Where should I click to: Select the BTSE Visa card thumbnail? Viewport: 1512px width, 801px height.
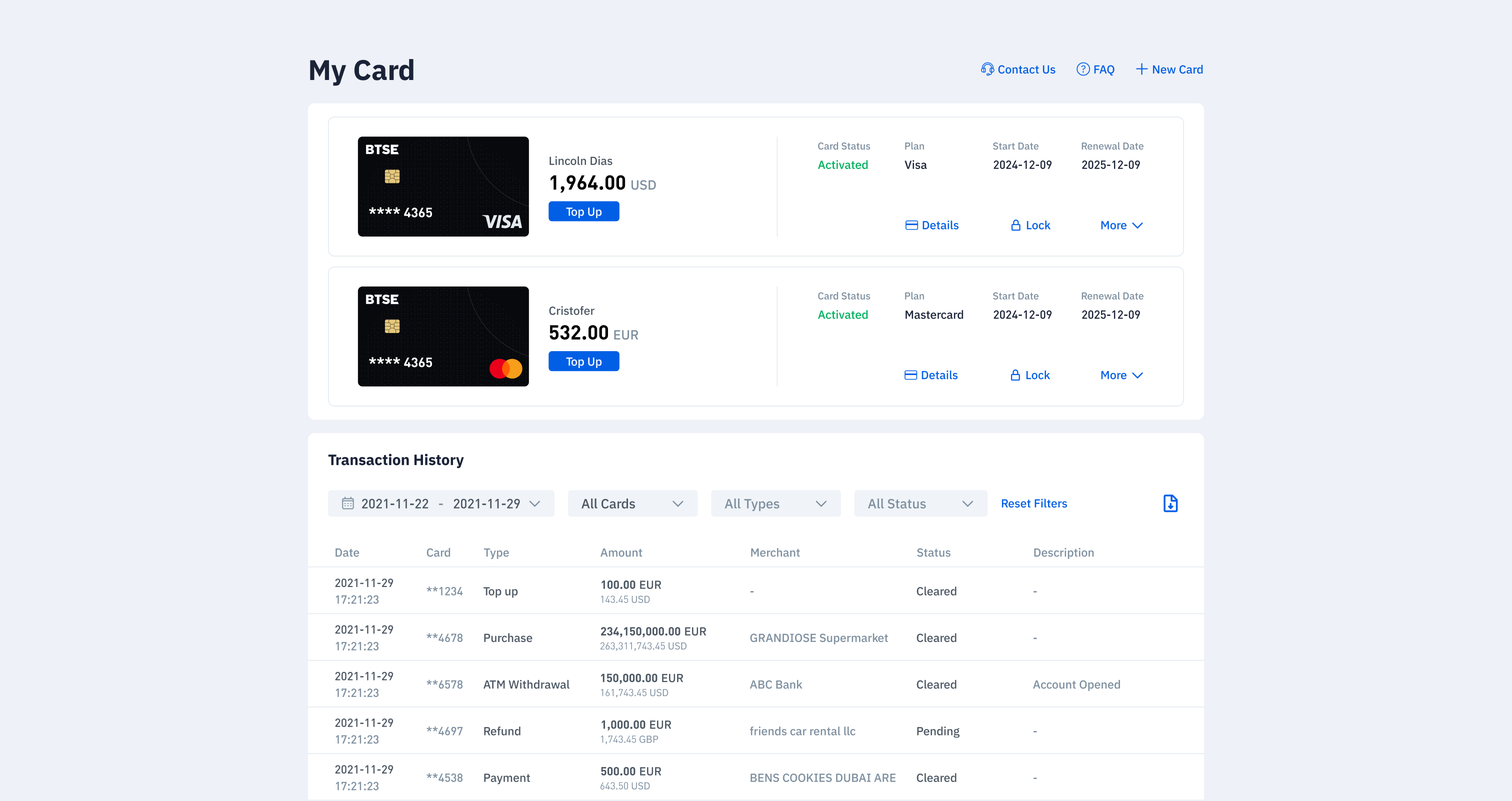pyautogui.click(x=443, y=186)
